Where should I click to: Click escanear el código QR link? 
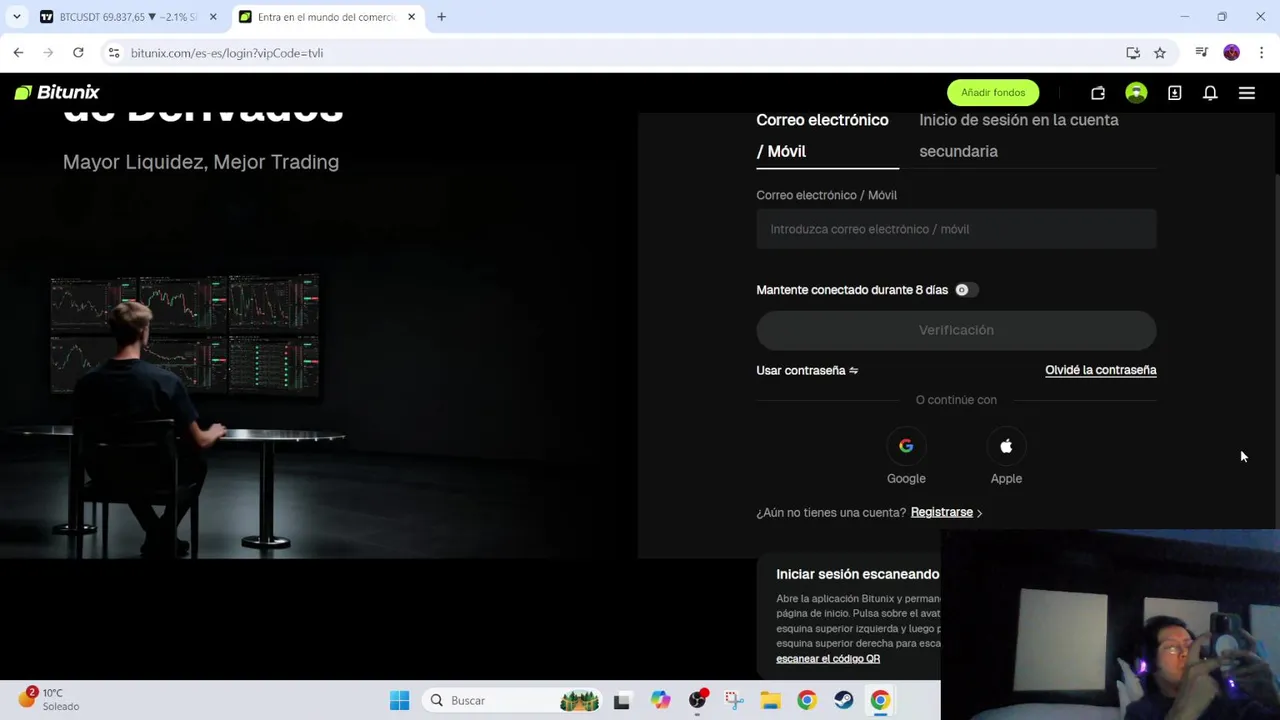[x=828, y=659]
